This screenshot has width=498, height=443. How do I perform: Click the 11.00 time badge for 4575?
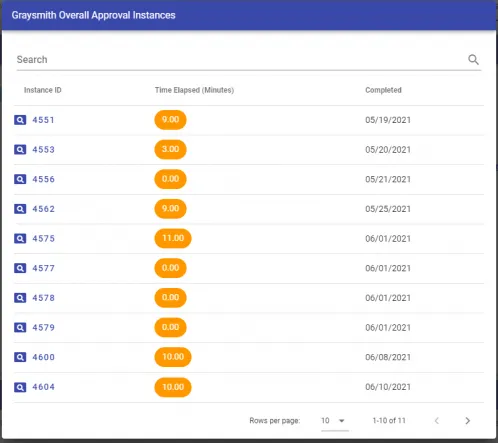173,238
